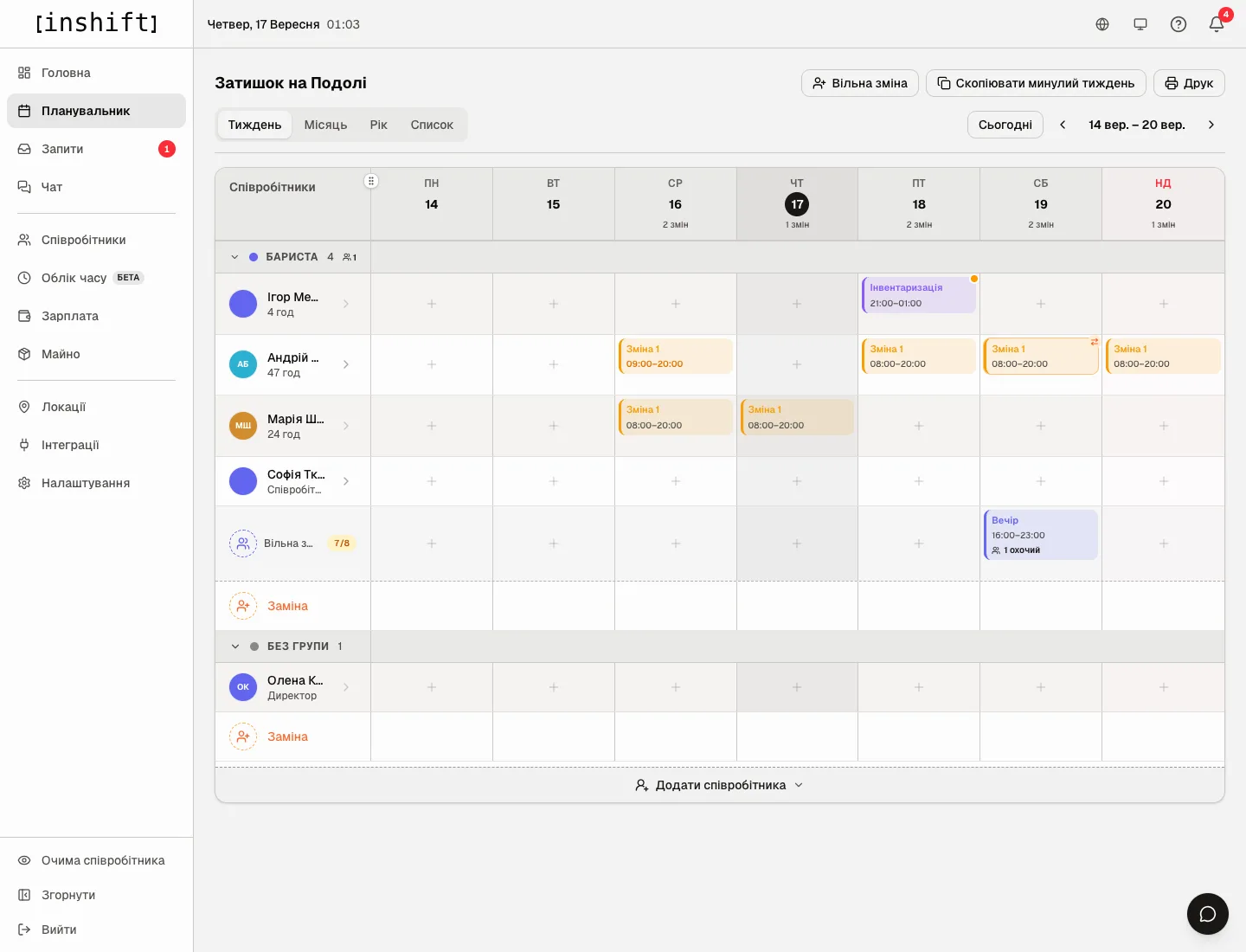The width and height of the screenshot is (1246, 952).
Task: Click the blue БАРИСТА group color dot
Action: tap(254, 257)
